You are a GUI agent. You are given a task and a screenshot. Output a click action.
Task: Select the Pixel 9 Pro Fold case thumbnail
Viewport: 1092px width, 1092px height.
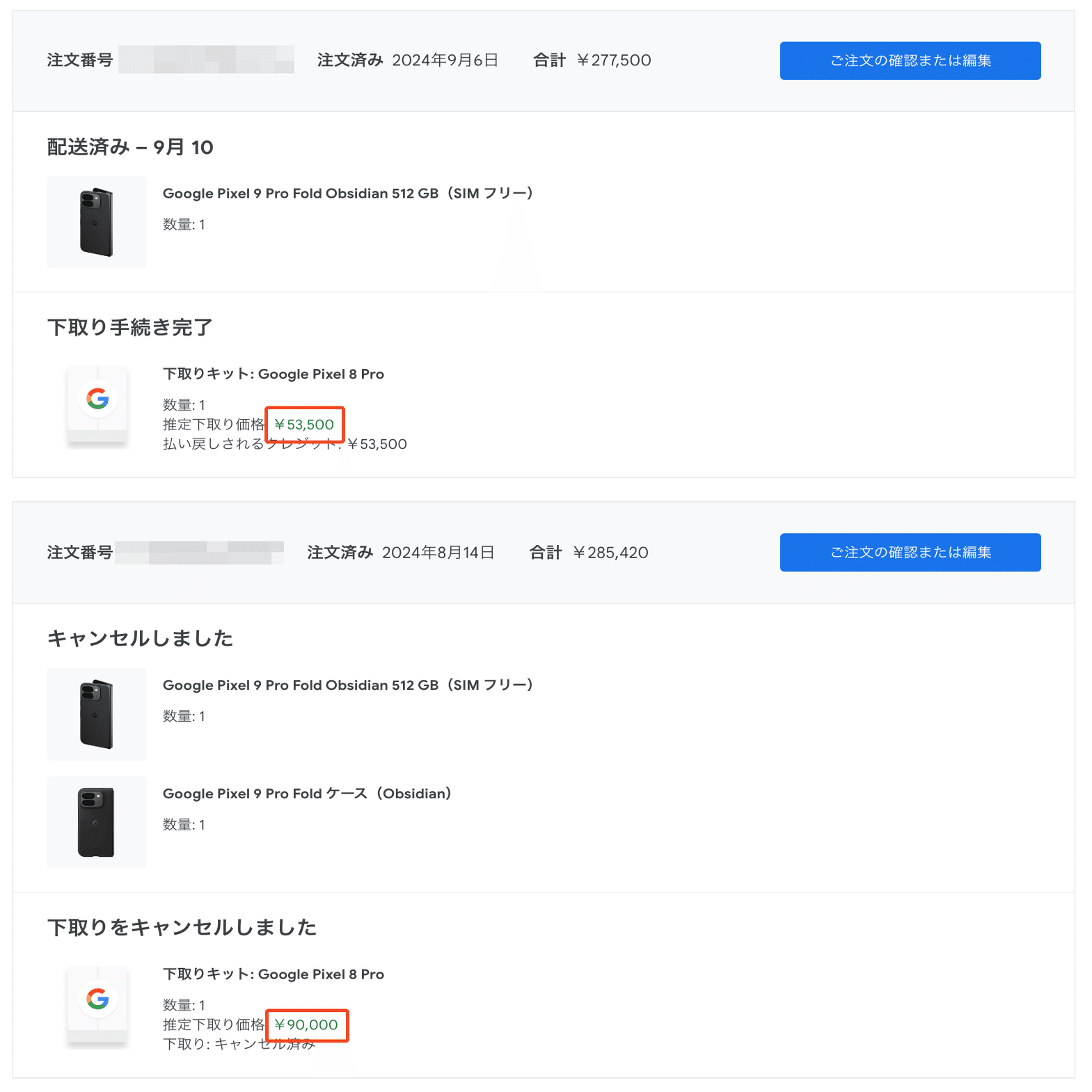pyautogui.click(x=96, y=823)
